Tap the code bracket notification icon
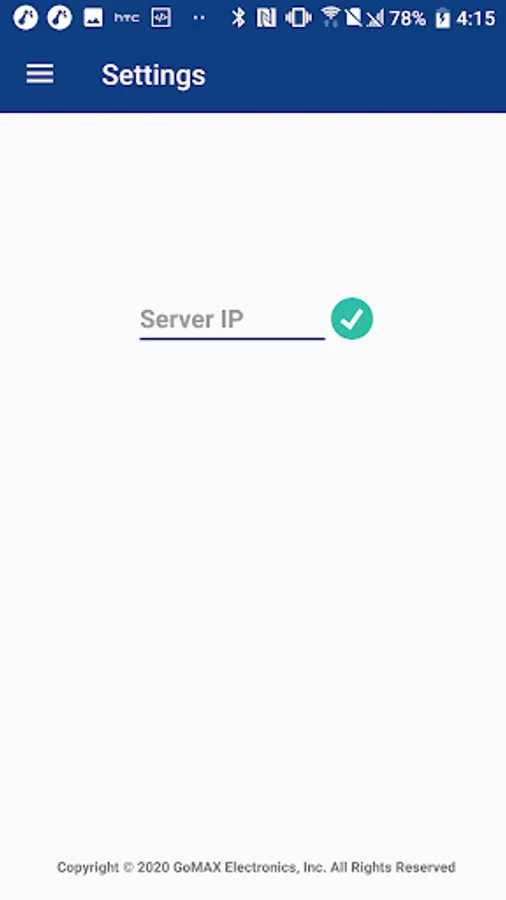This screenshot has width=506, height=900. (161, 18)
